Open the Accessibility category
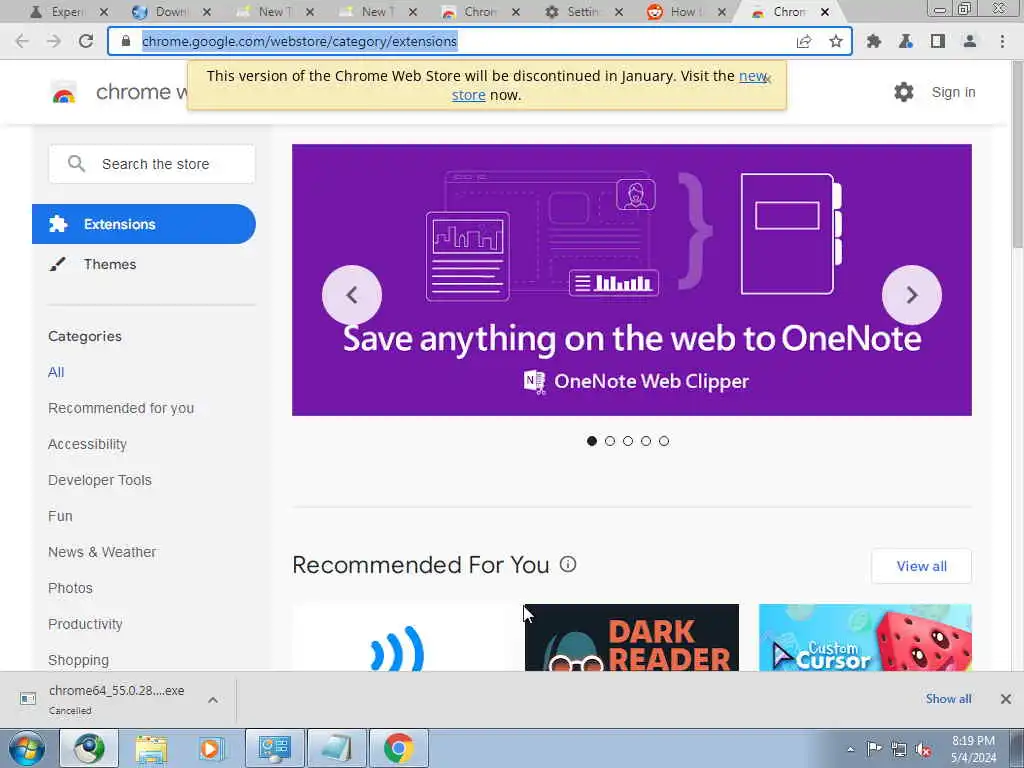The height and width of the screenshot is (768, 1024). (88, 444)
